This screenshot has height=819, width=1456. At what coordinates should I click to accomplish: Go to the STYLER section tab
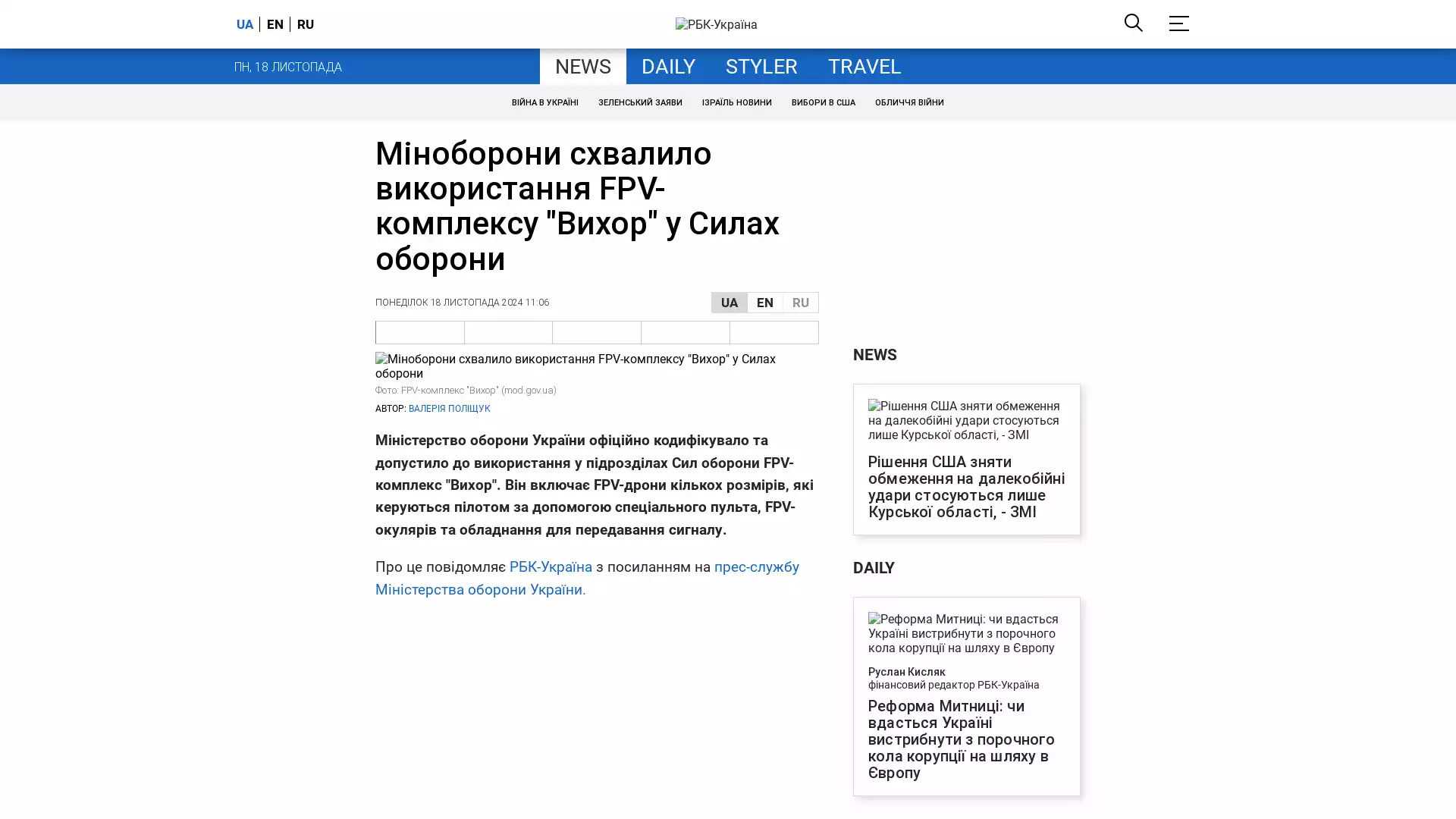(x=761, y=67)
